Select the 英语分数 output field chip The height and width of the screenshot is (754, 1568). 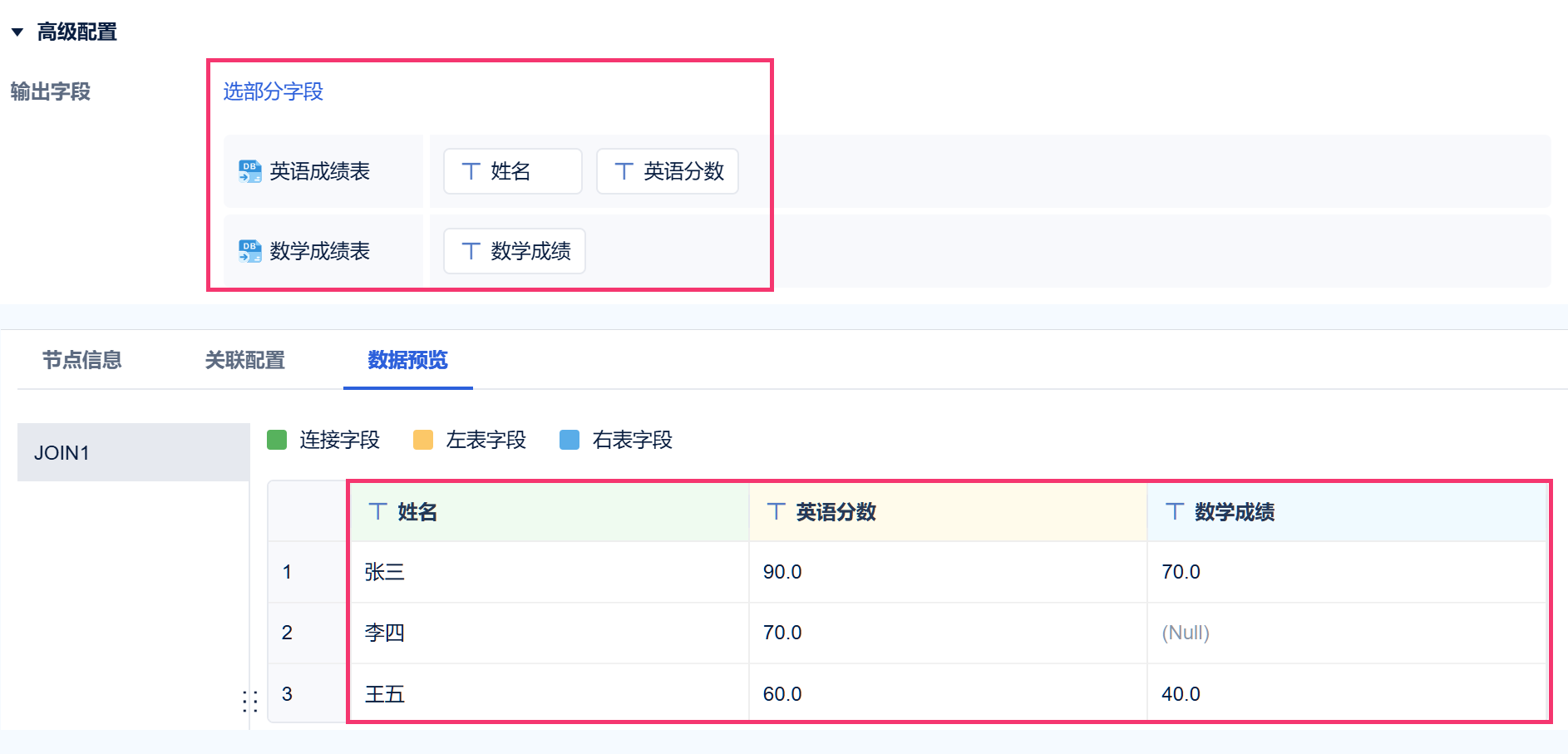pos(668,171)
